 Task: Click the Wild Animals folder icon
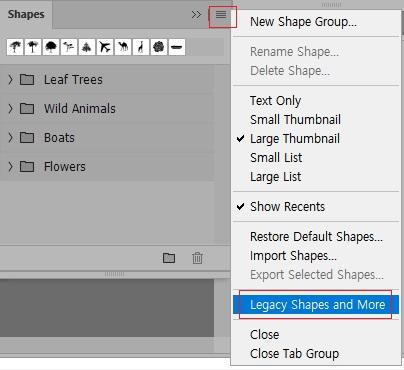coord(27,108)
